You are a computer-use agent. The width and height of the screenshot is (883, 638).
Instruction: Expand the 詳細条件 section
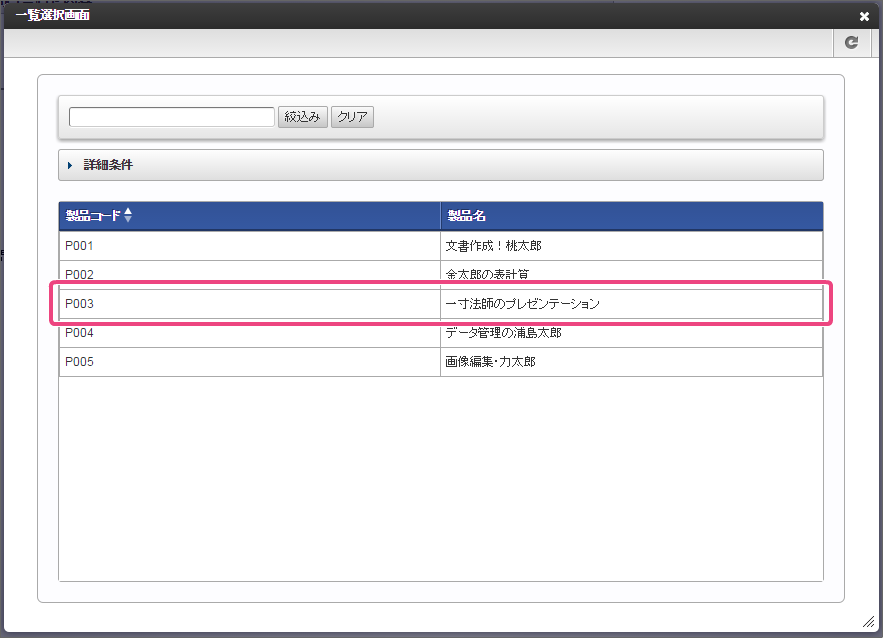point(440,165)
